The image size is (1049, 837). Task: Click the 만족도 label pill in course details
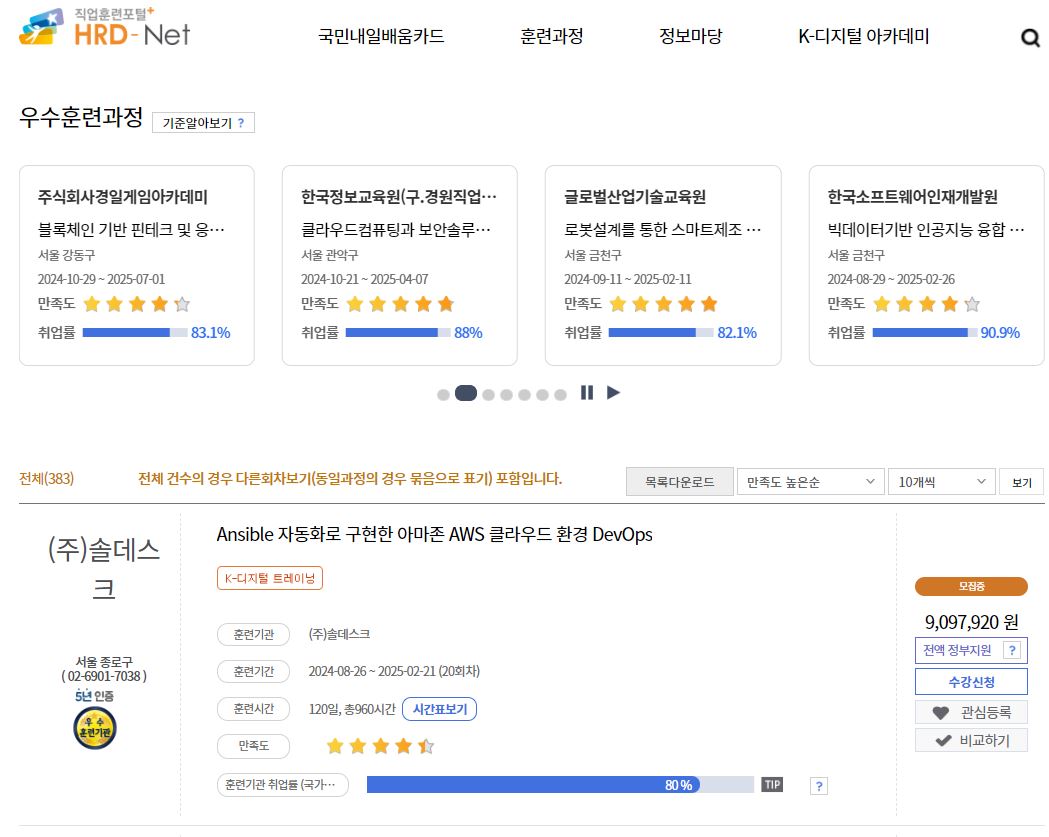tap(254, 745)
